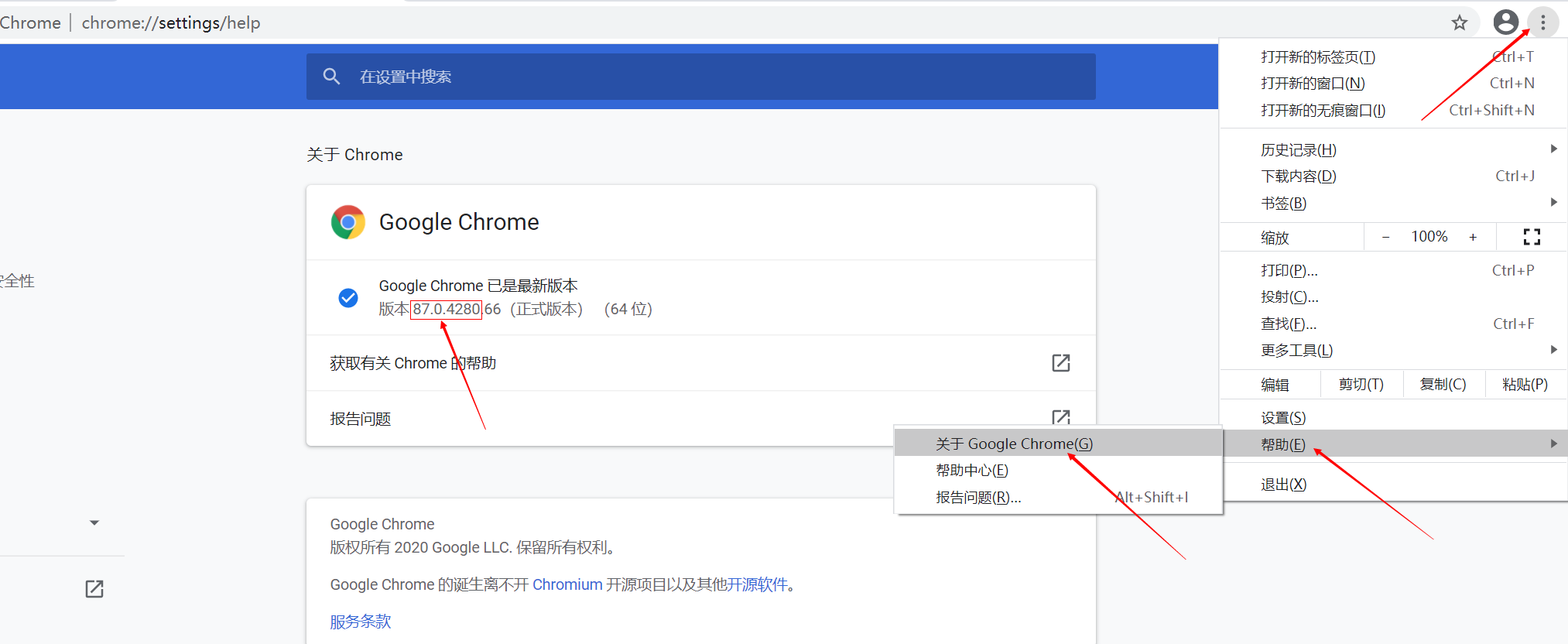Click the 关于 Chrome heading
This screenshot has width=1568, height=644.
click(x=354, y=155)
